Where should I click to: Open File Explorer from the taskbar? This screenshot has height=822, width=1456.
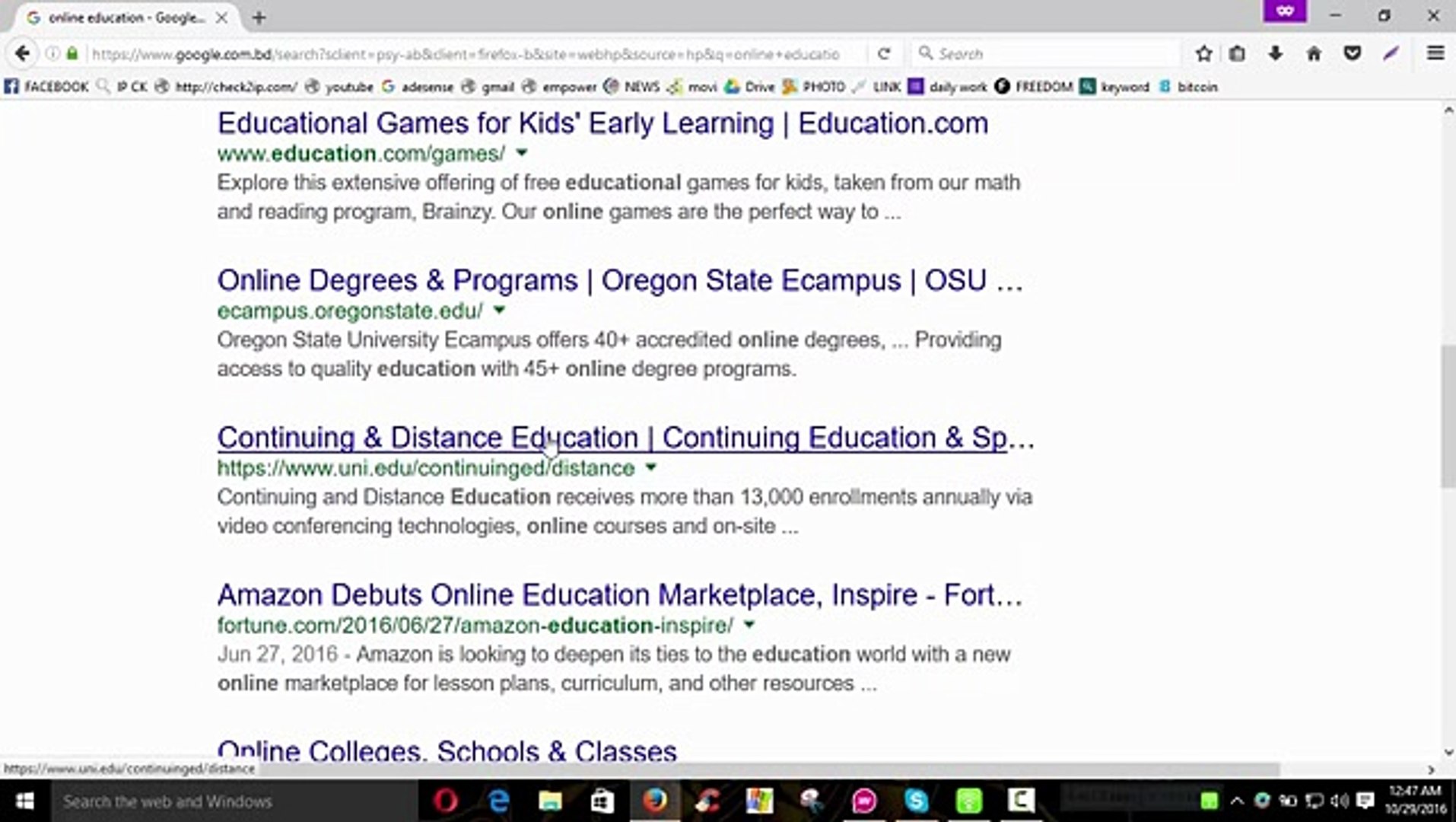point(550,801)
